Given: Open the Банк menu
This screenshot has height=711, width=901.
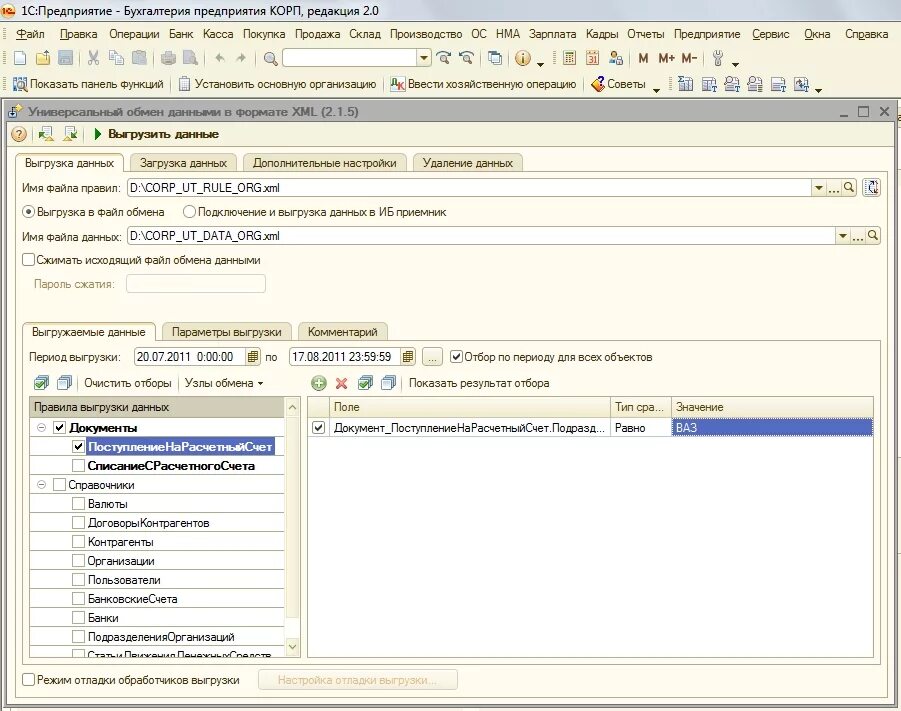Looking at the screenshot, I should (x=181, y=34).
